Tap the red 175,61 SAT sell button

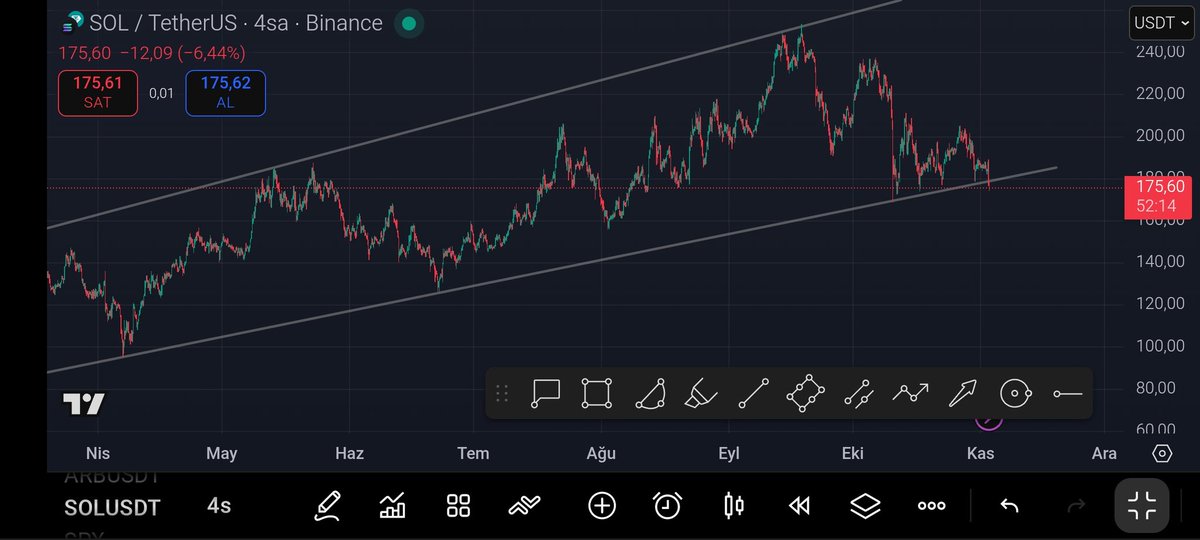[x=97, y=92]
